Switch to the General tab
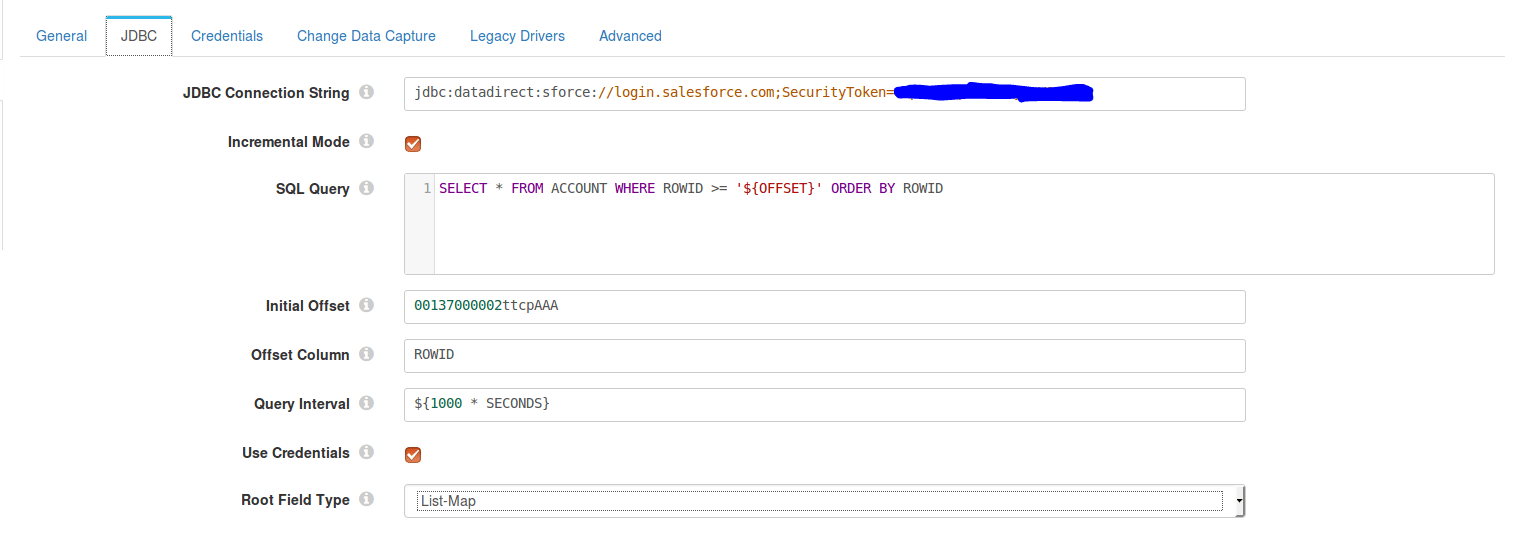This screenshot has width=1519, height=533. click(x=62, y=36)
